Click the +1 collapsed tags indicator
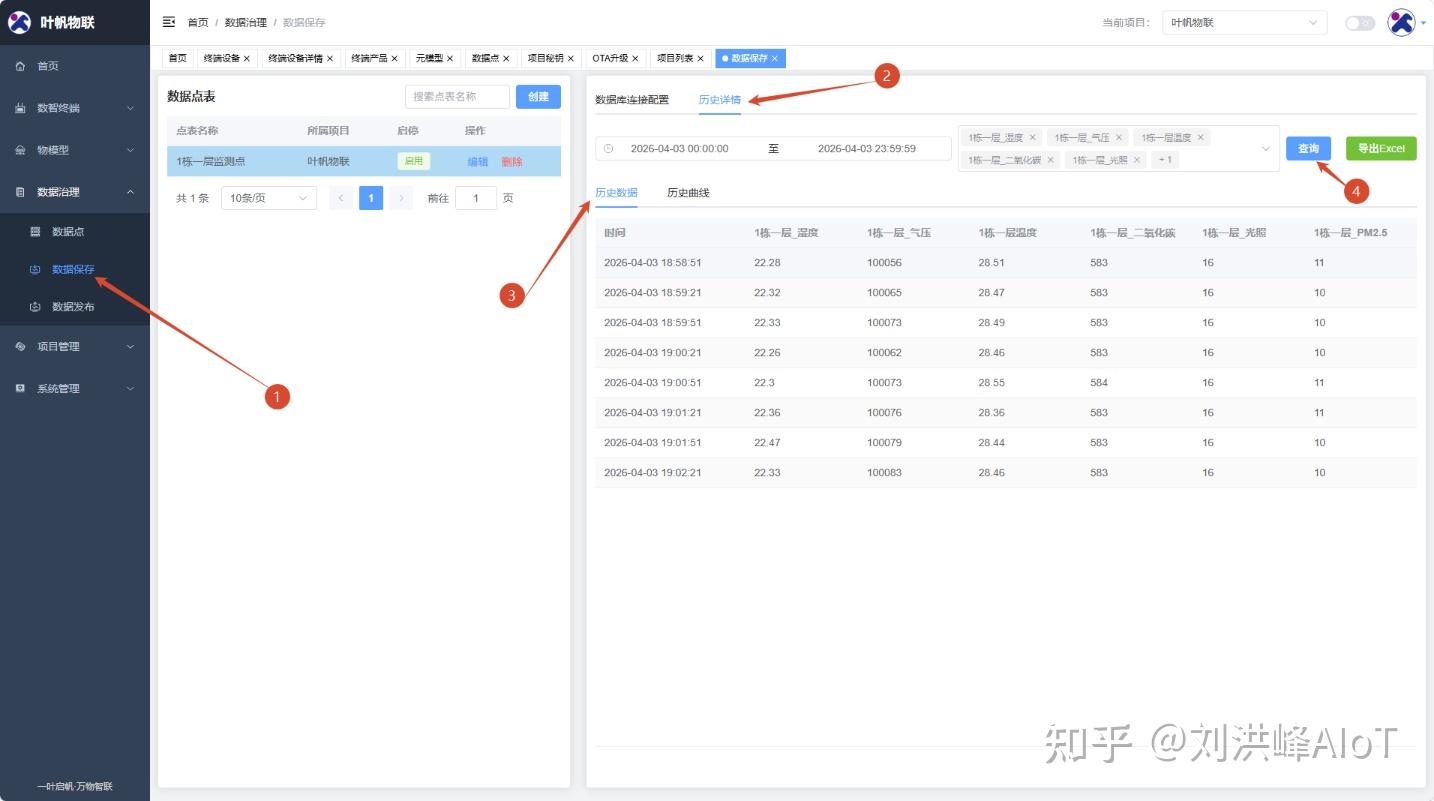This screenshot has width=1434, height=801. pos(1165,160)
